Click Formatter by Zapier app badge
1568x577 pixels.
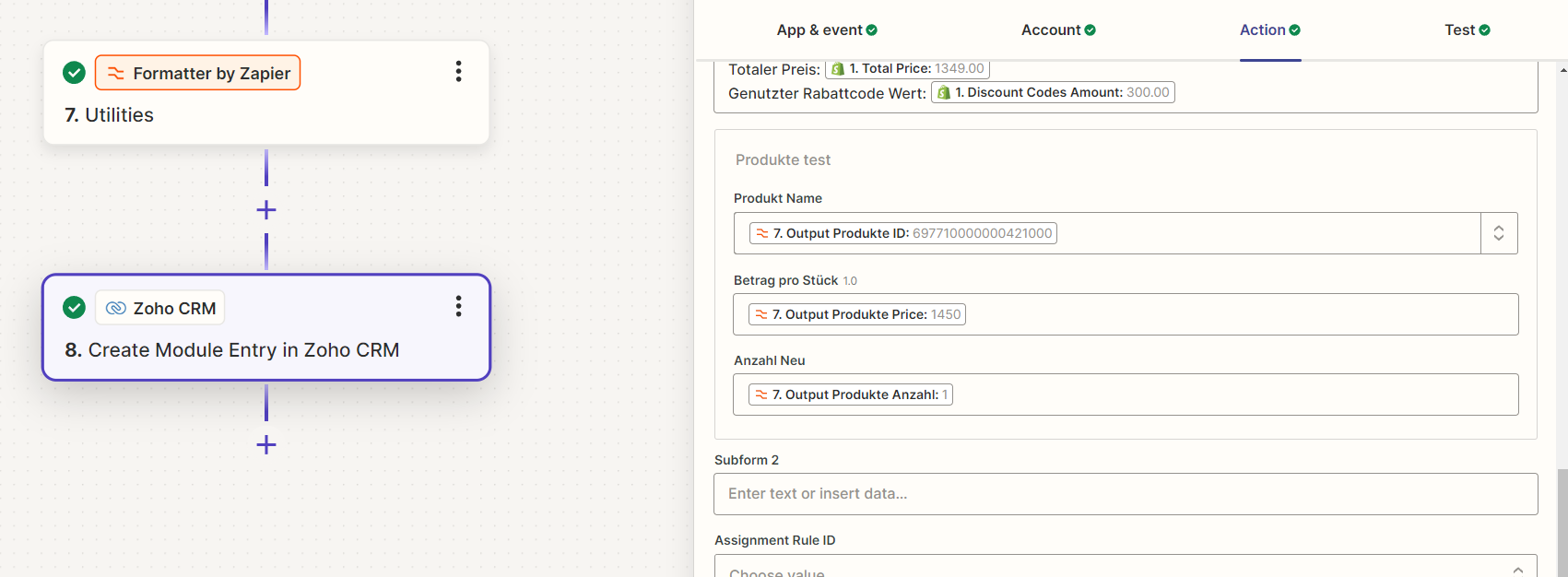(197, 73)
